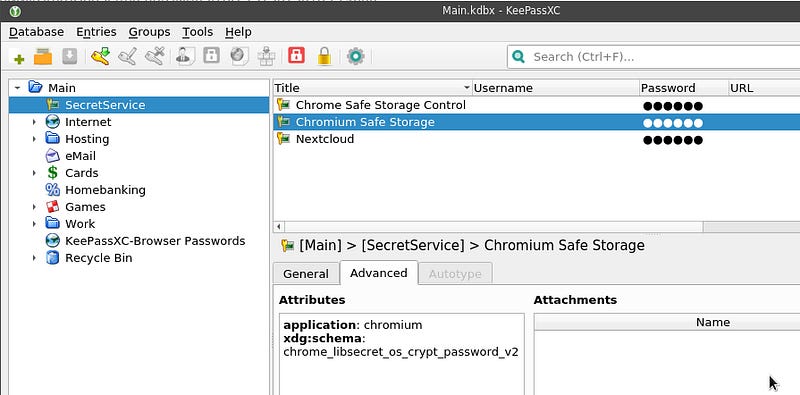Click the entry list horizontal scrollbar track

(751, 227)
